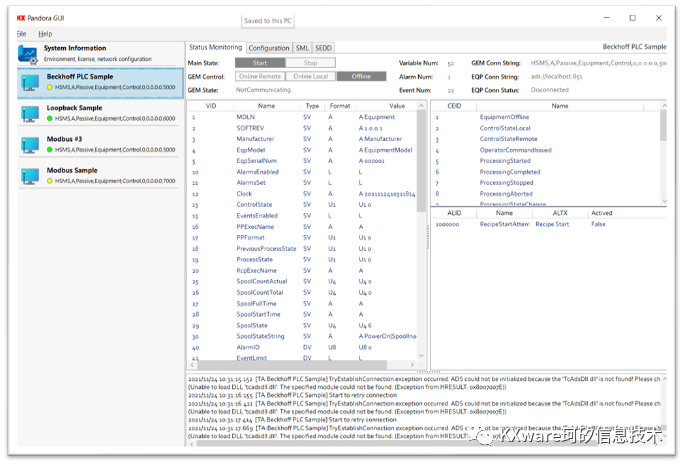Click yellow status dot of Beckhoff PLC Sample
The width and height of the screenshot is (684, 465).
tap(50, 87)
